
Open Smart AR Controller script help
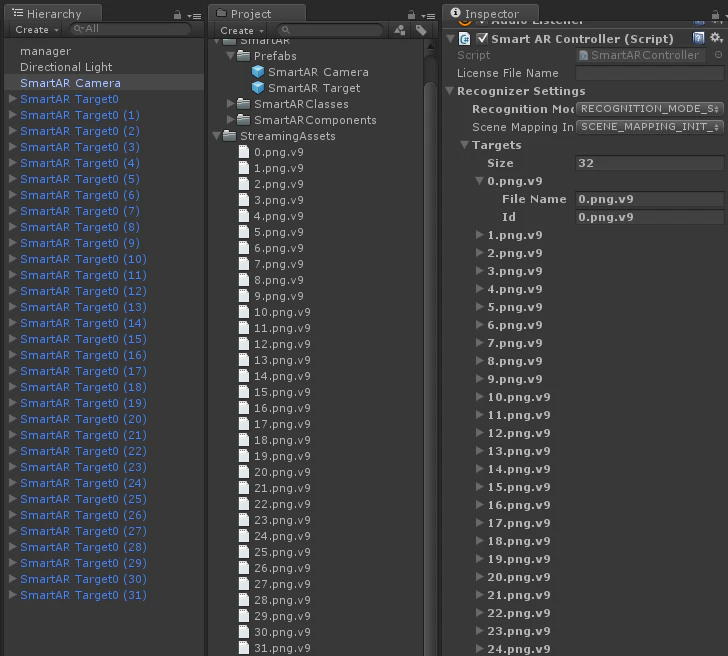click(698, 38)
